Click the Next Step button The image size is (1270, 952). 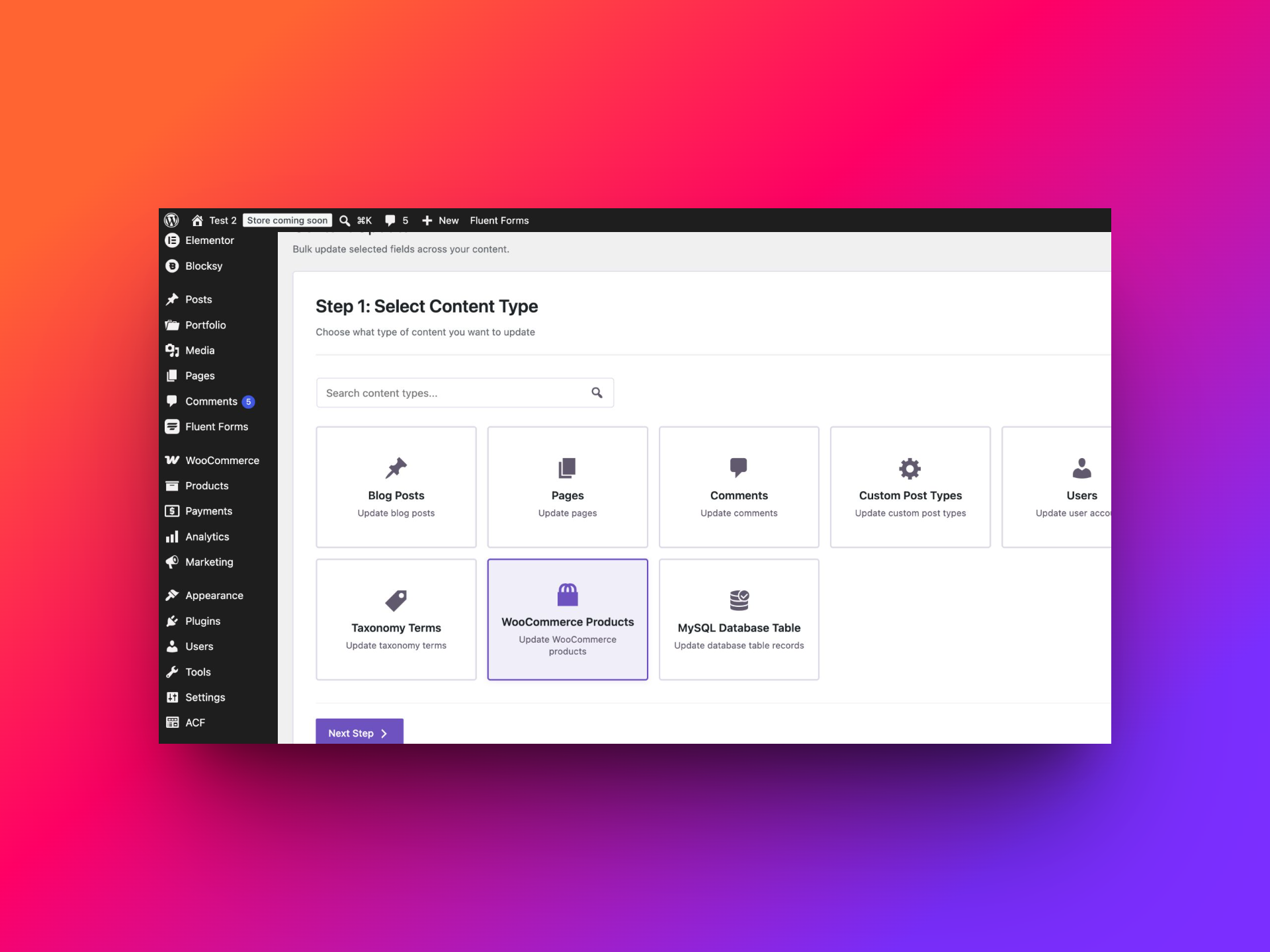[359, 732]
